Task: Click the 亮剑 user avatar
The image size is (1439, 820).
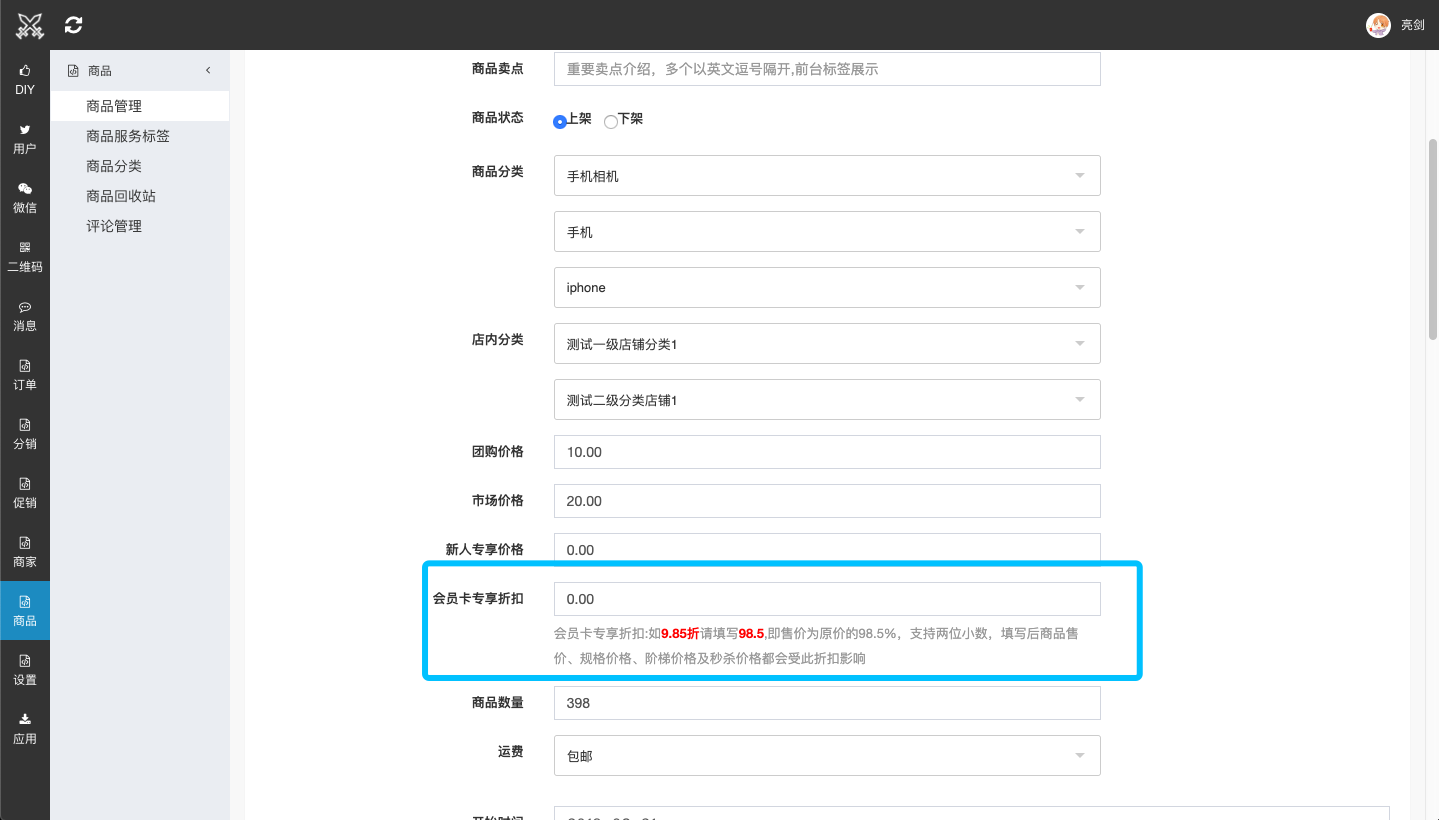Action: (x=1380, y=24)
